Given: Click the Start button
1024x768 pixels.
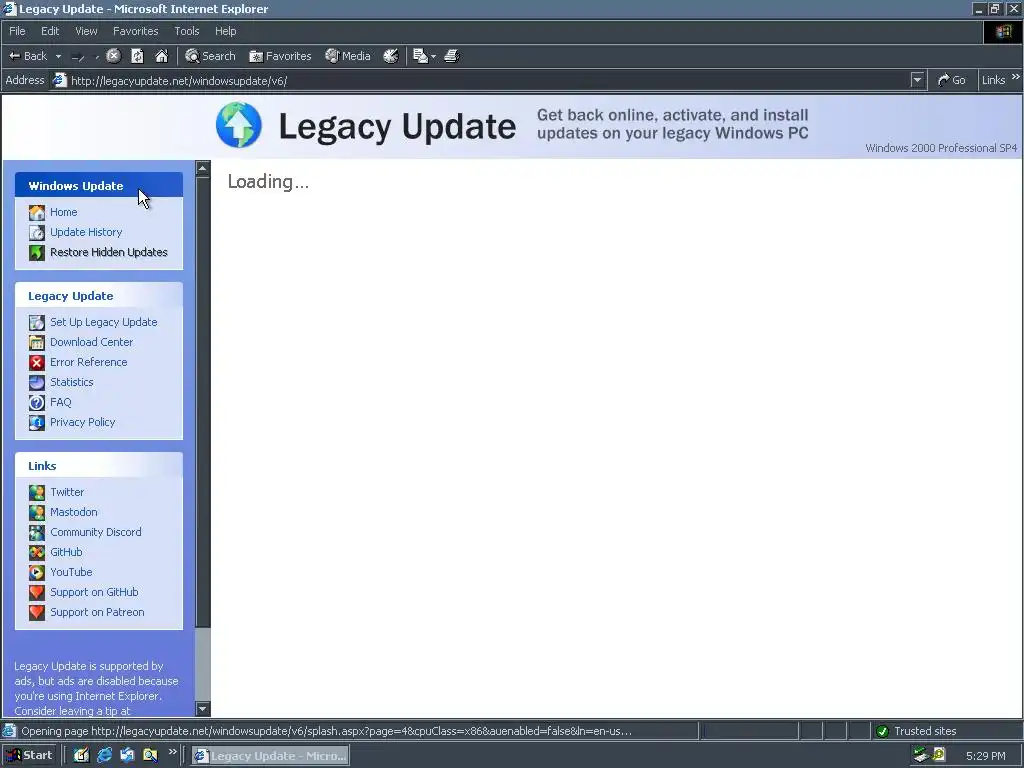Looking at the screenshot, I should [29, 756].
